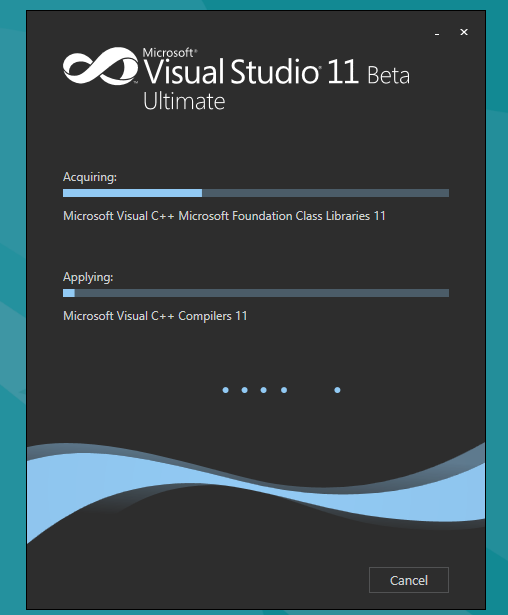508x615 pixels.
Task: Select the 'Applying:' label
Action: pyautogui.click(x=88, y=277)
